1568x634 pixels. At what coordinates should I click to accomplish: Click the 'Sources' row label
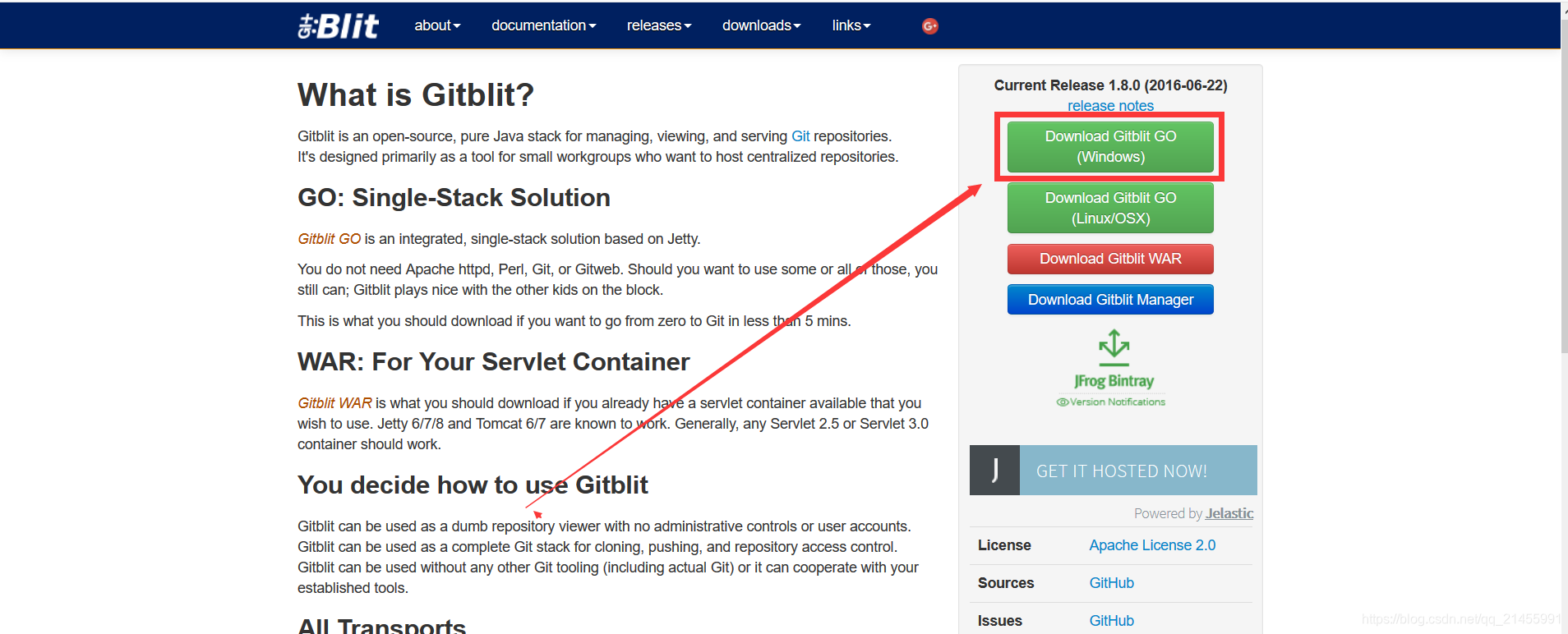[1006, 583]
